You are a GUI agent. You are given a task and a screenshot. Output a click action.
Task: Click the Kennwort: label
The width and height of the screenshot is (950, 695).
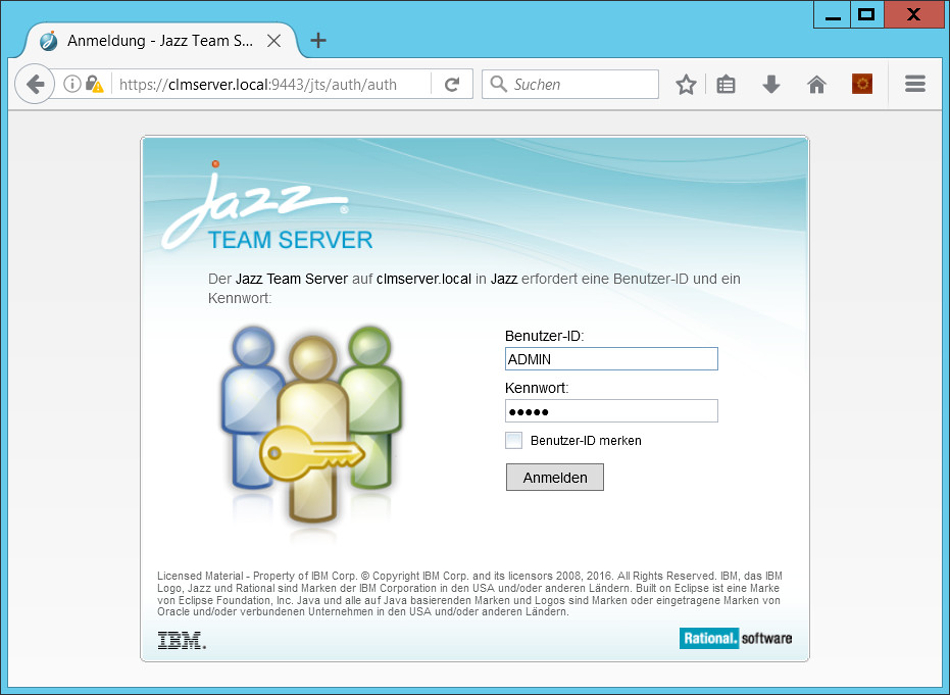[x=537, y=388]
